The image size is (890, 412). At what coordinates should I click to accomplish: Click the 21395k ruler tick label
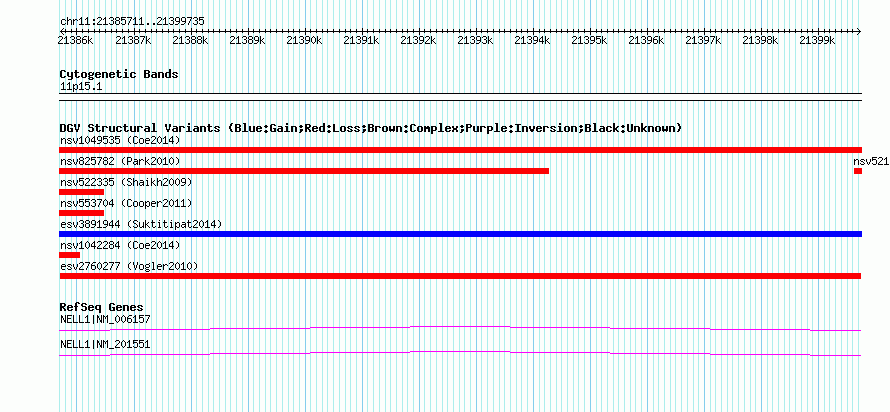point(590,40)
